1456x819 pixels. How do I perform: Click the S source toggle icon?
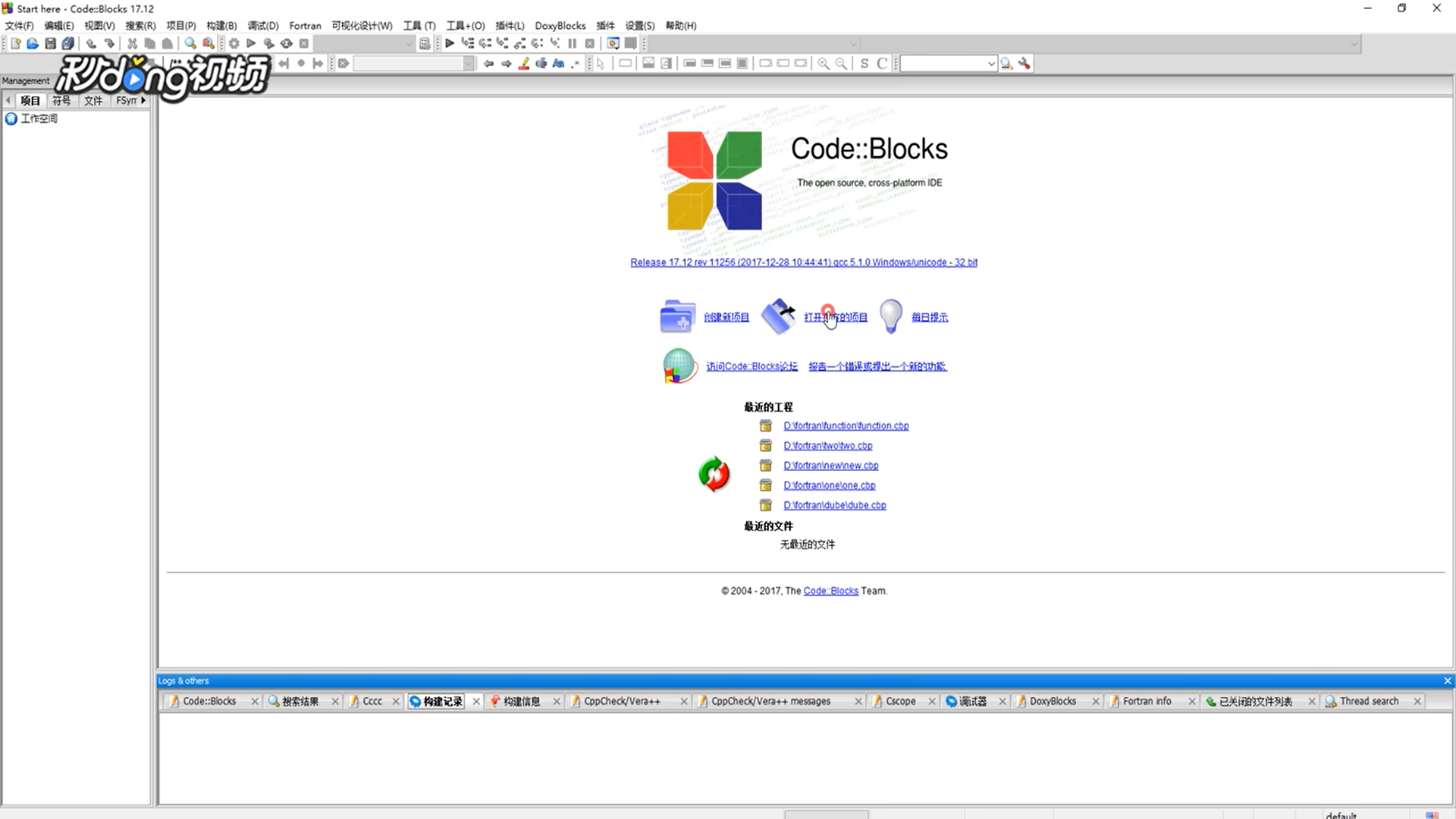864,64
